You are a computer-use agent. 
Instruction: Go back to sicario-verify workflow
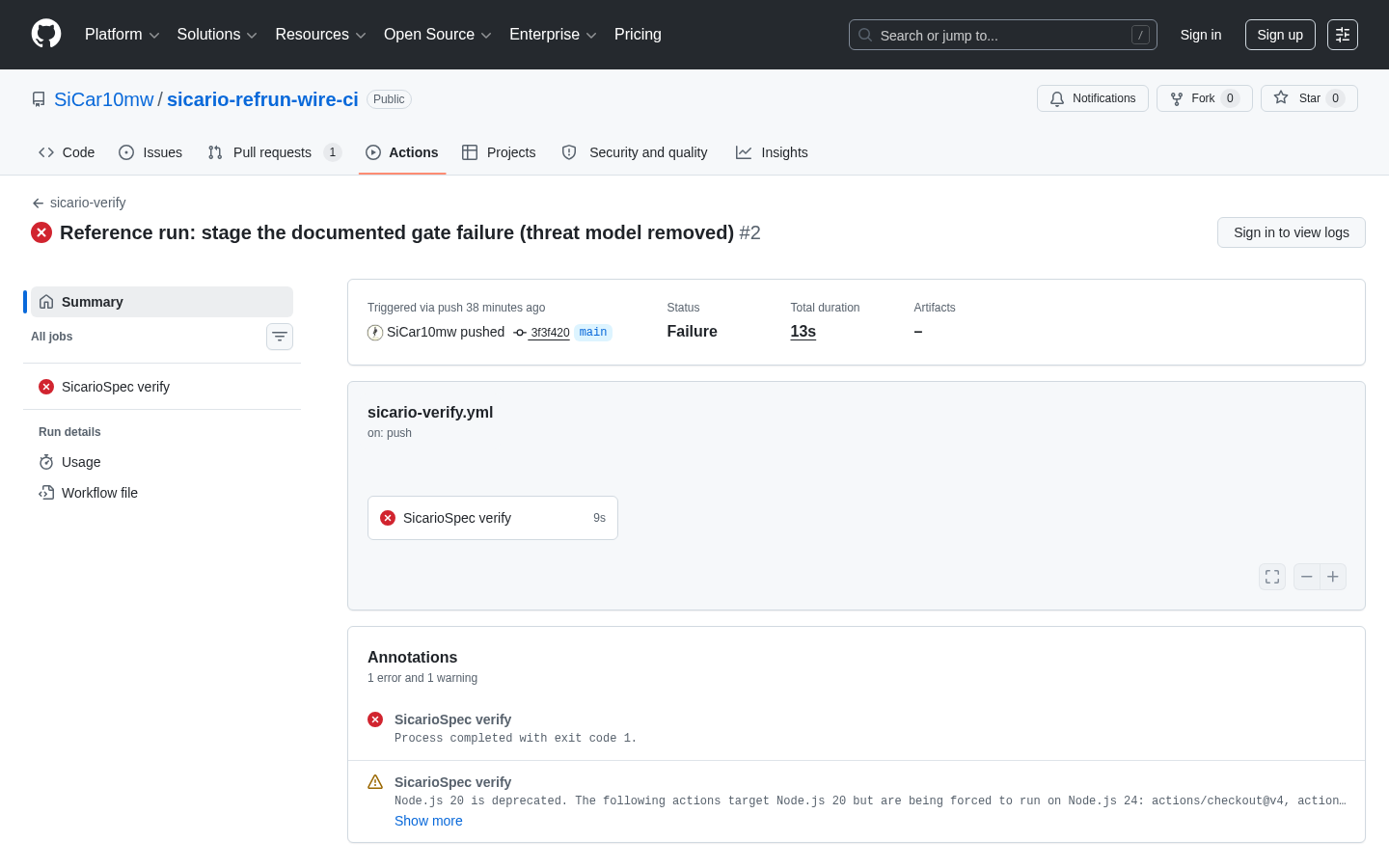[x=79, y=203]
